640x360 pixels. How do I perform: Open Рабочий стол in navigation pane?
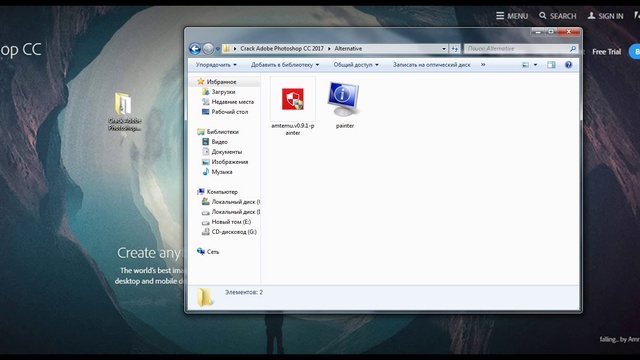pos(229,112)
